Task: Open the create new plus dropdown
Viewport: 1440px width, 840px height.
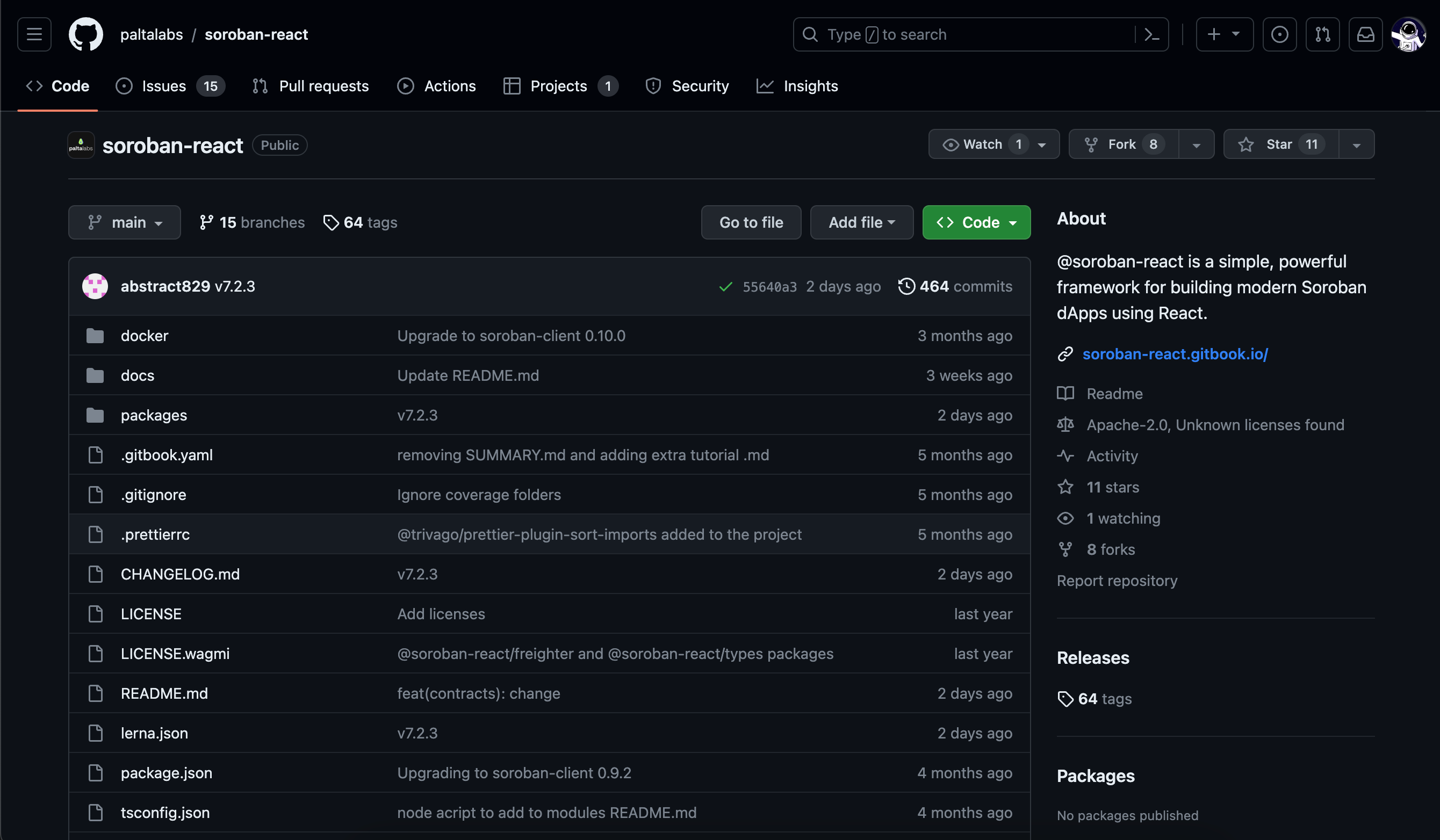Action: [1225, 34]
